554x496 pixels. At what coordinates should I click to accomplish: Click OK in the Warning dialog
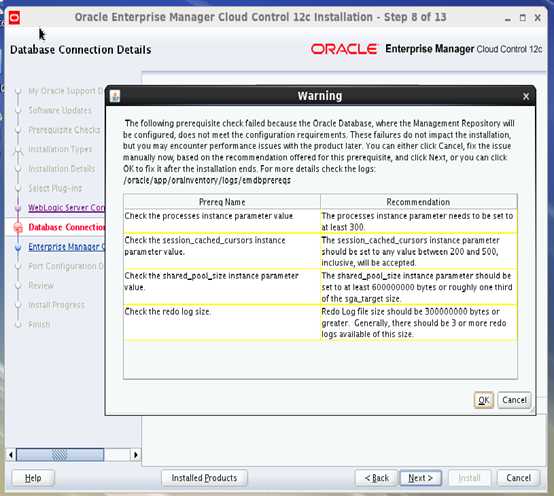click(x=483, y=400)
